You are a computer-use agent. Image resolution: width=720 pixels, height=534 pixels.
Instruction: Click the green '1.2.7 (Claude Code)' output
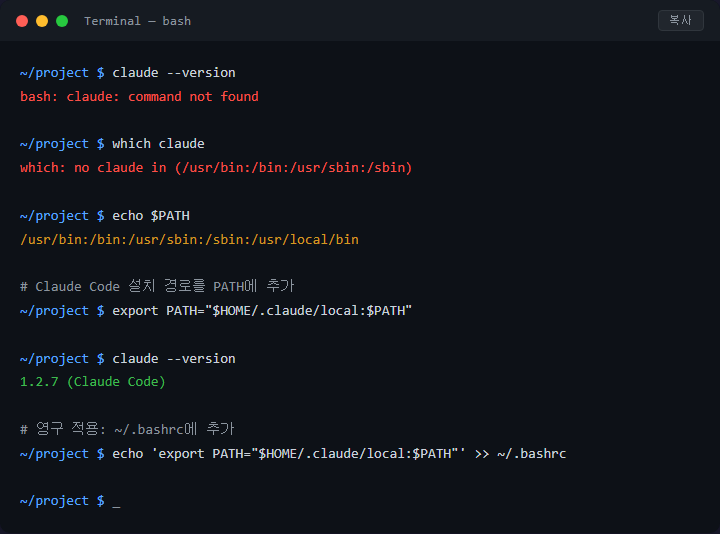pos(93,382)
